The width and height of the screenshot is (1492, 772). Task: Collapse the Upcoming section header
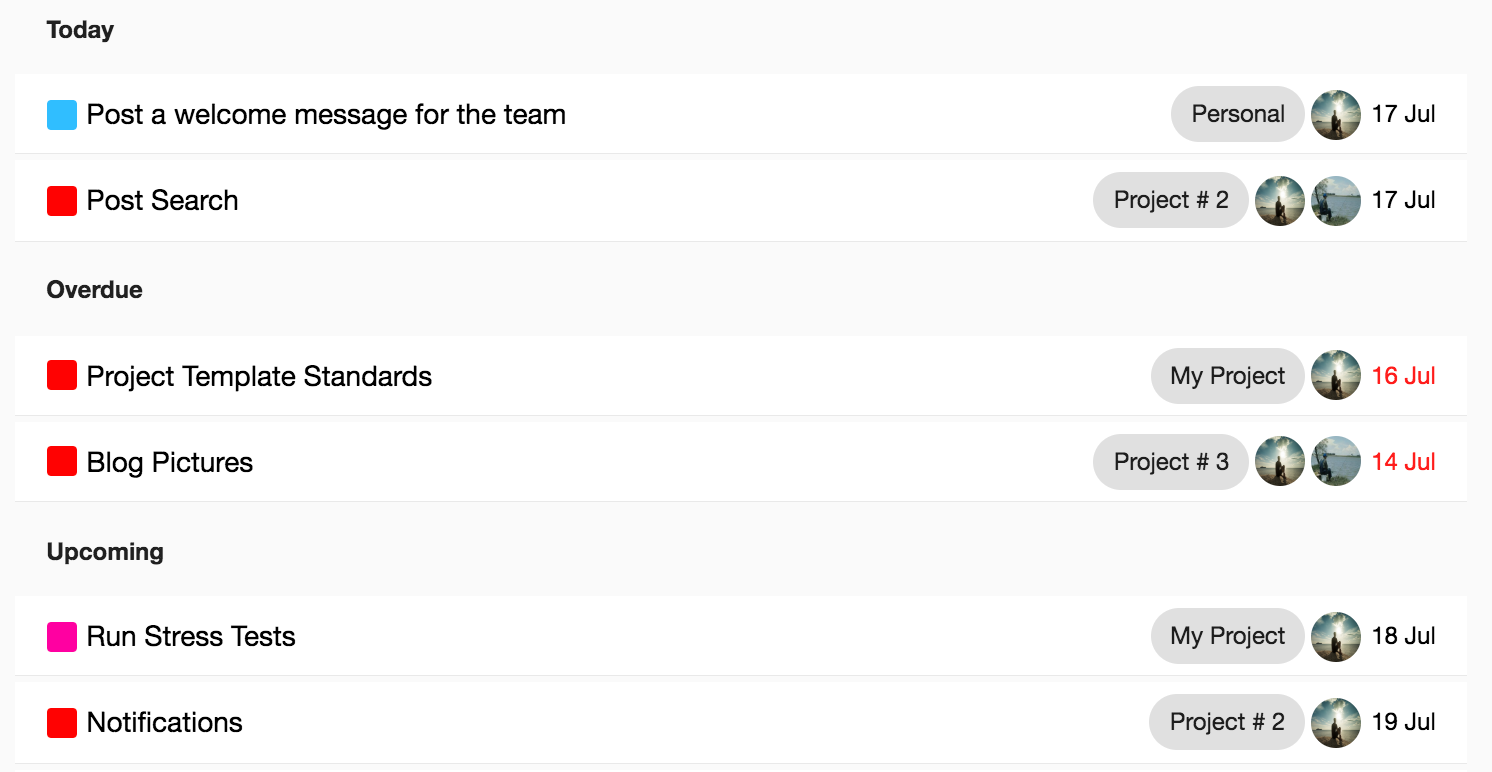pyautogui.click(x=105, y=552)
